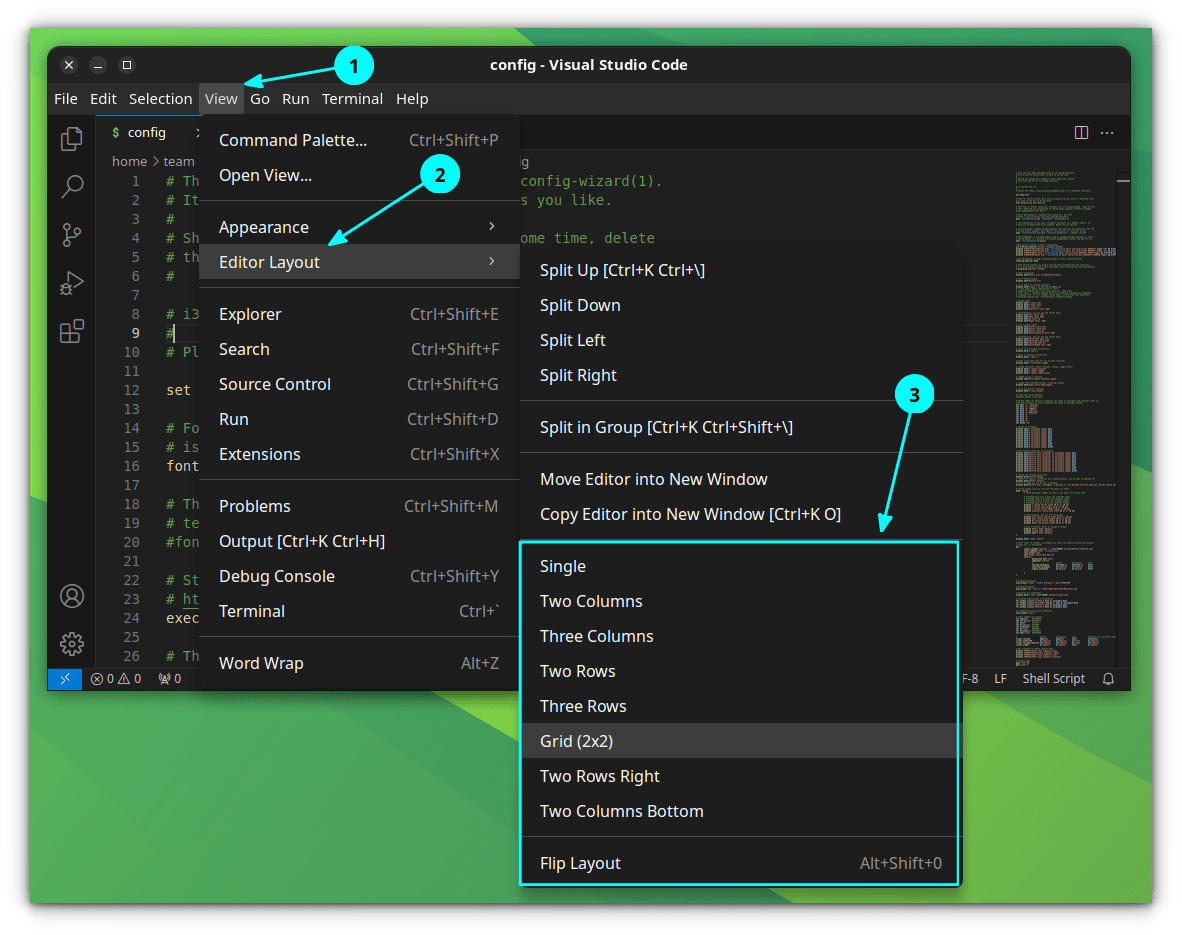Open the Run menu in menu bar
This screenshot has width=1182, height=935.
296,99
